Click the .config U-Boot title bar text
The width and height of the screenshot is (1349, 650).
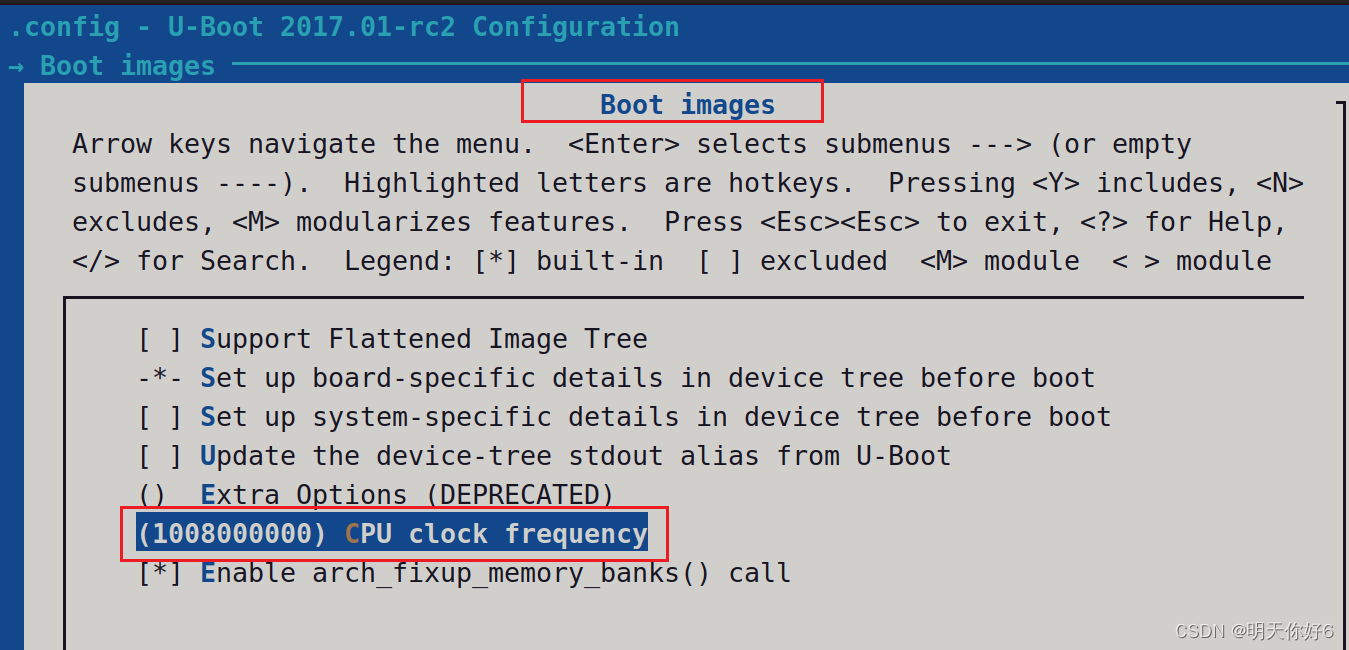pyautogui.click(x=345, y=26)
